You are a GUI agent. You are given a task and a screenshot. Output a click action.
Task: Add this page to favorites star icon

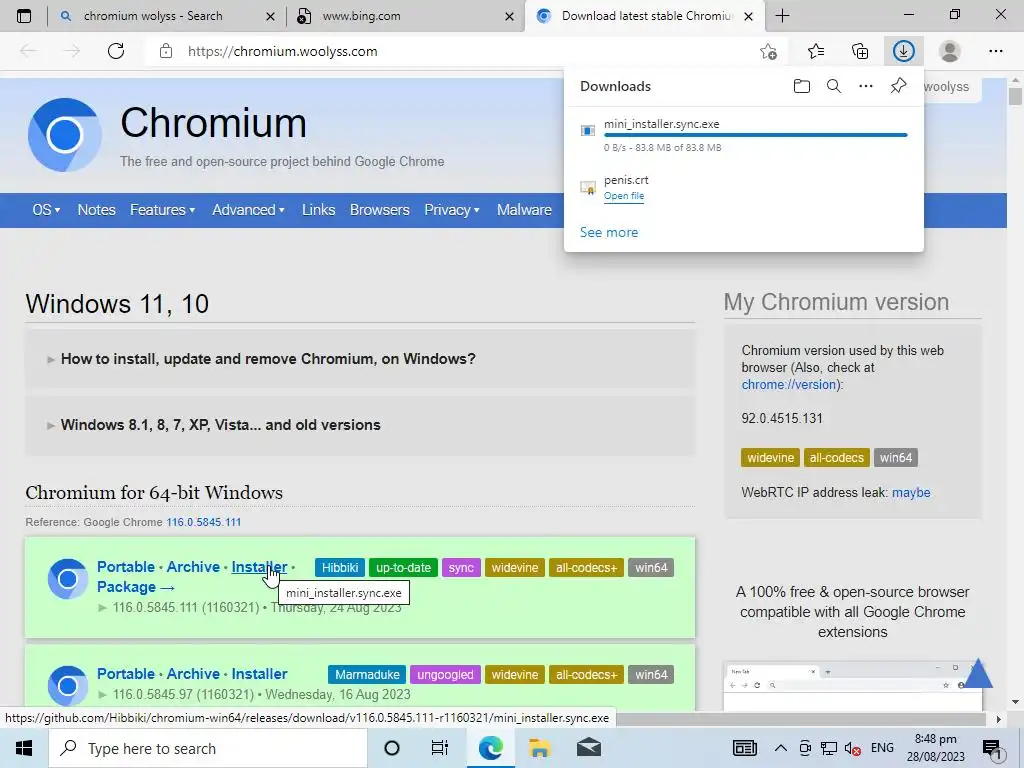click(x=769, y=51)
